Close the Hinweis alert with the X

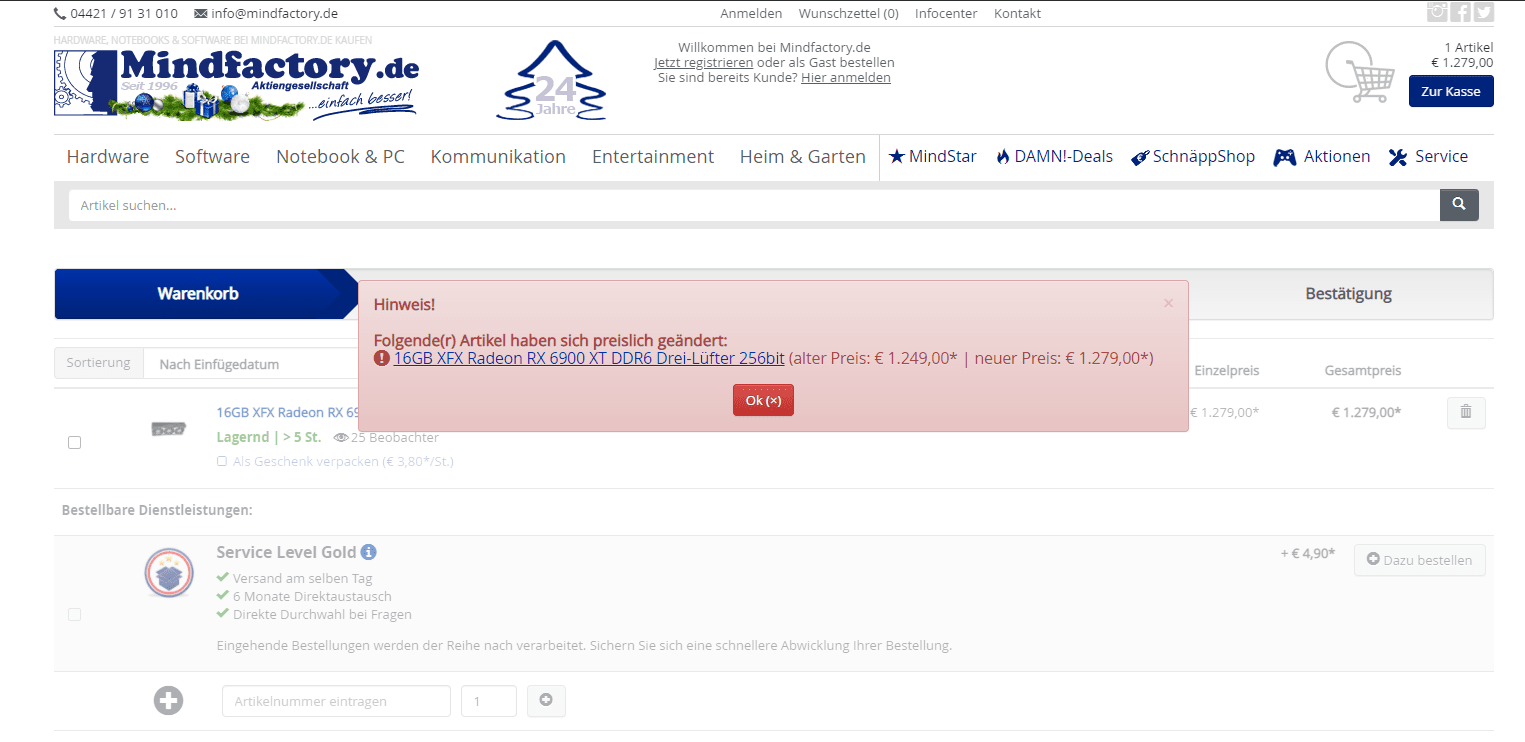point(1168,303)
